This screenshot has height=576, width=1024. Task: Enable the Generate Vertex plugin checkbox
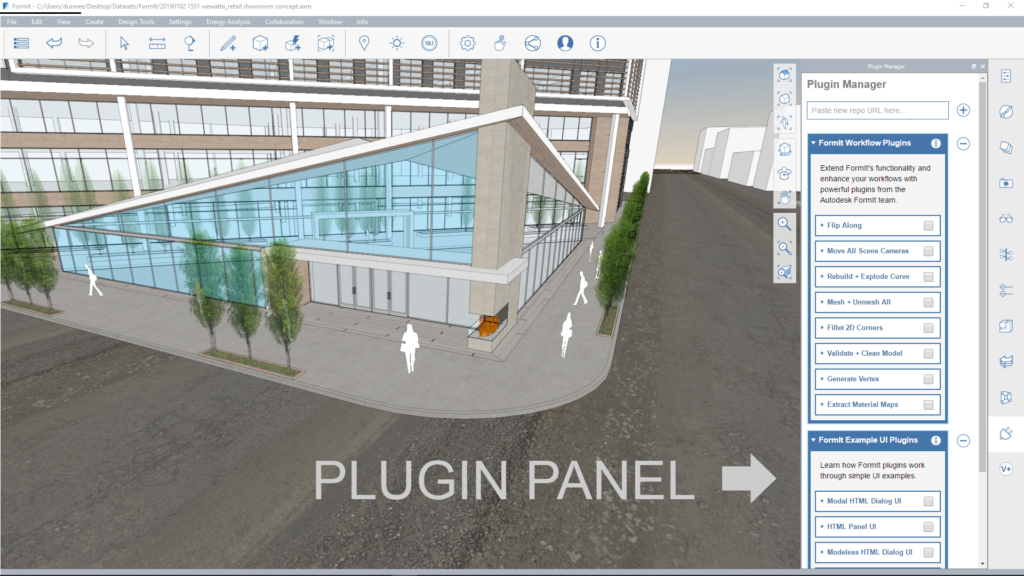[928, 379]
